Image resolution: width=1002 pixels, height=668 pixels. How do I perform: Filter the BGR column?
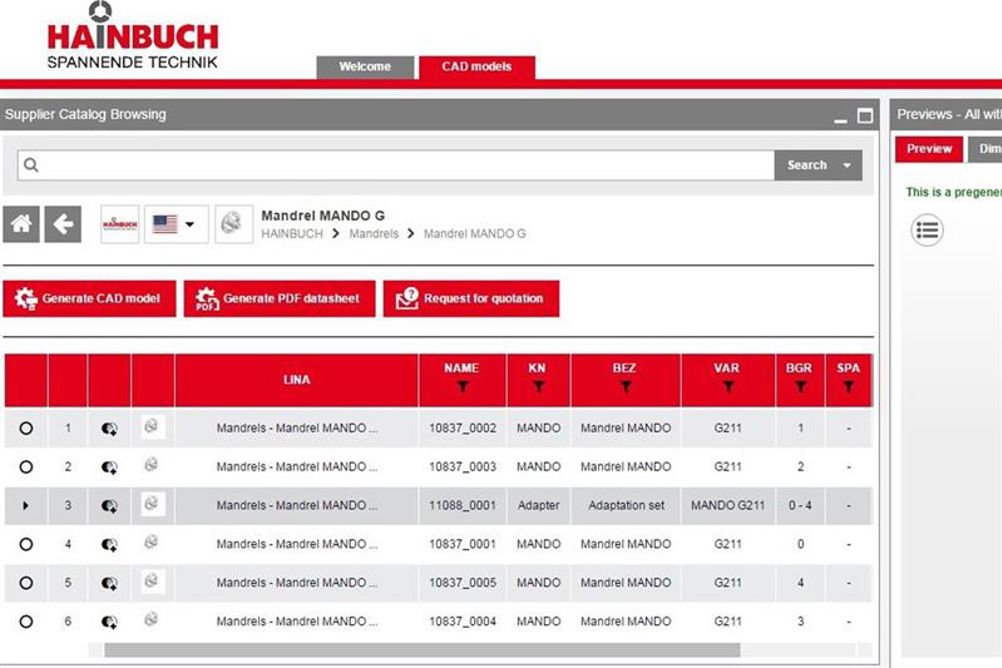pos(800,387)
